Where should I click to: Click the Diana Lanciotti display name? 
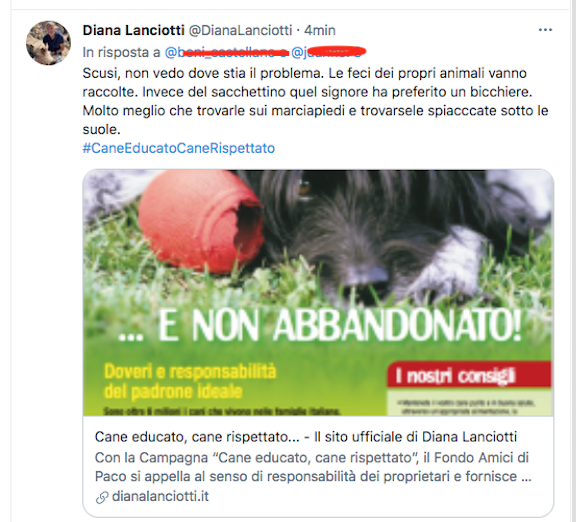pos(133,30)
